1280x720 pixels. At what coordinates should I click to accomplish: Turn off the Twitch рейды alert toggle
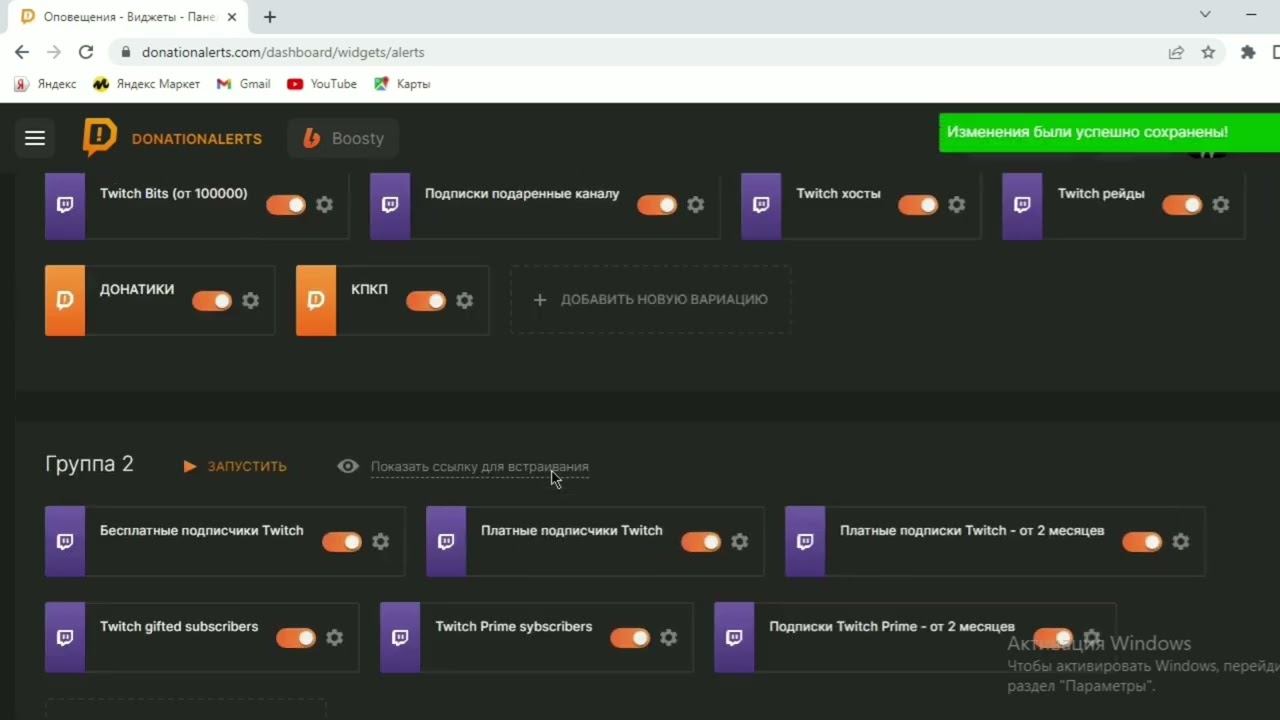pyautogui.click(x=1182, y=205)
